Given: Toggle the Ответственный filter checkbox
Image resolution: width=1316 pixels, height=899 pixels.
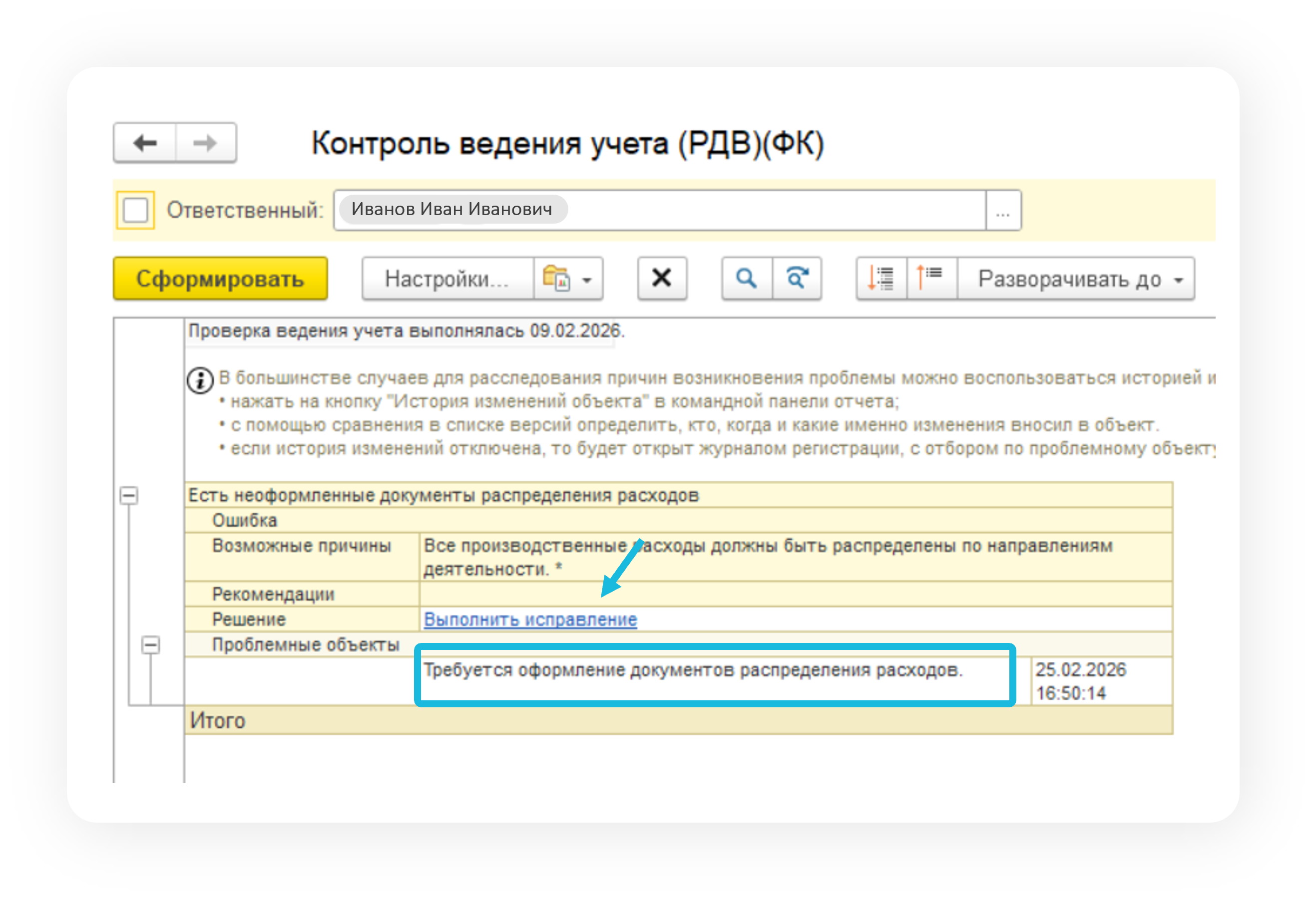Looking at the screenshot, I should tap(135, 211).
